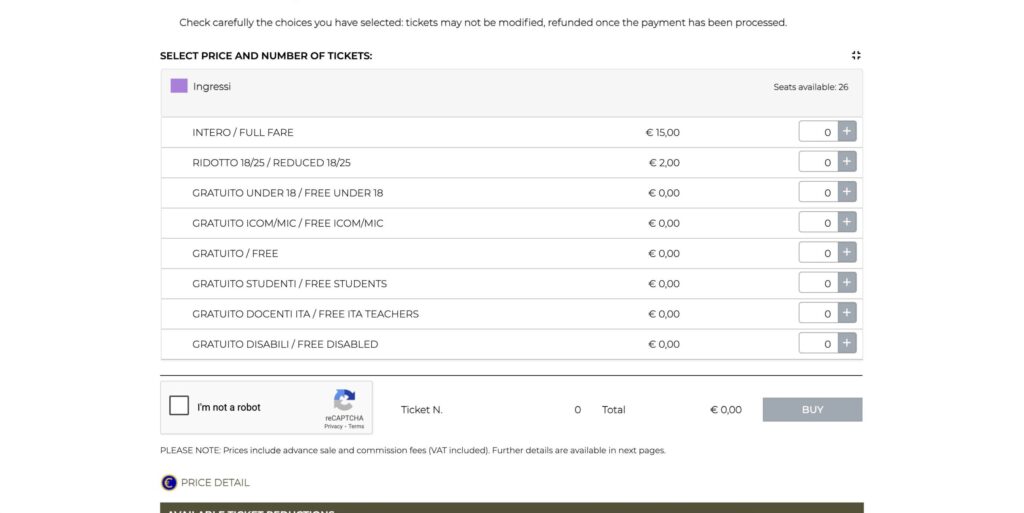Click the euro coin icon beside Price Detail
Screen dimensions: 1024x513
pyautogui.click(x=169, y=482)
